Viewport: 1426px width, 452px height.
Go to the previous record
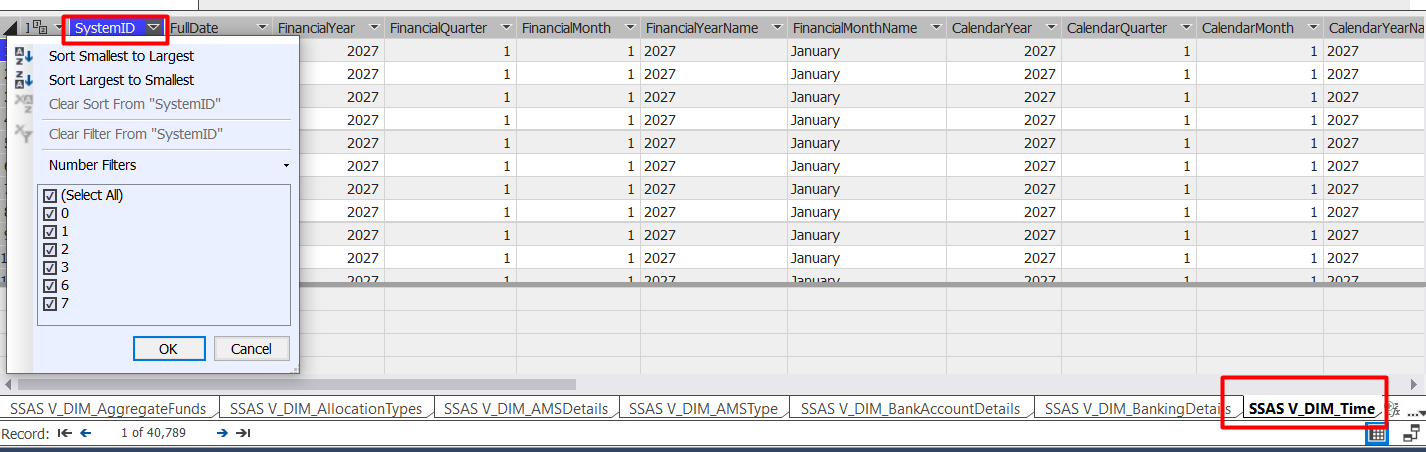pyautogui.click(x=86, y=433)
